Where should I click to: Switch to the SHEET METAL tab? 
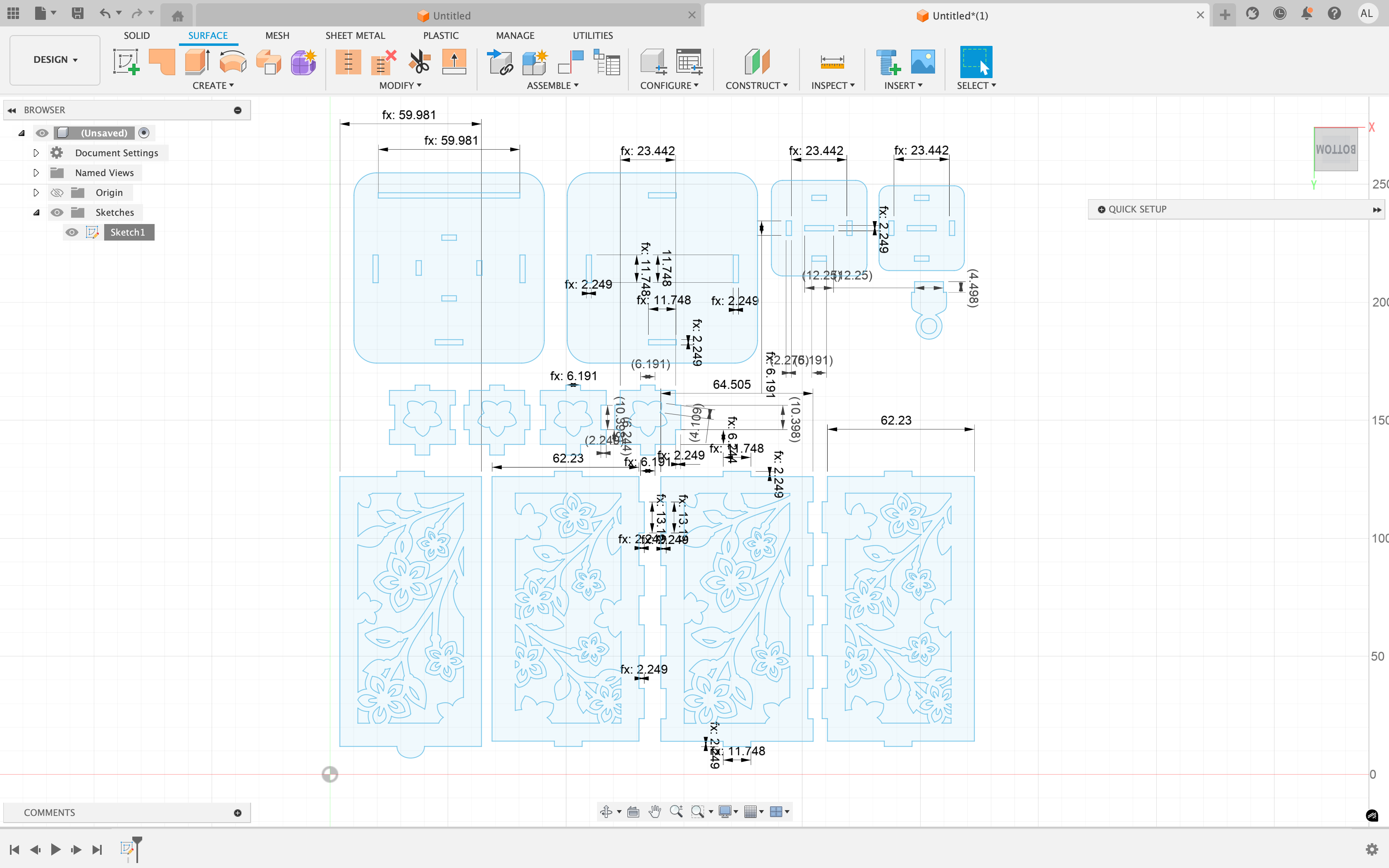pos(355,36)
